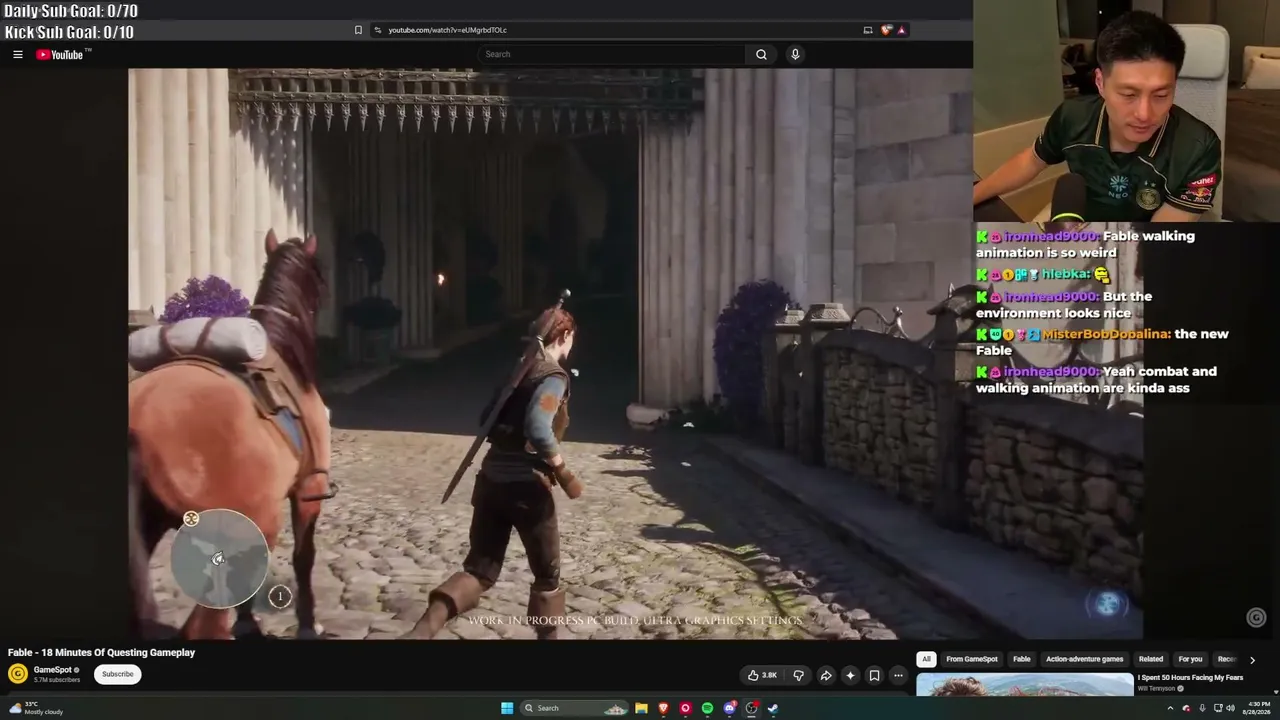Select the For you chip

[x=1190, y=659]
